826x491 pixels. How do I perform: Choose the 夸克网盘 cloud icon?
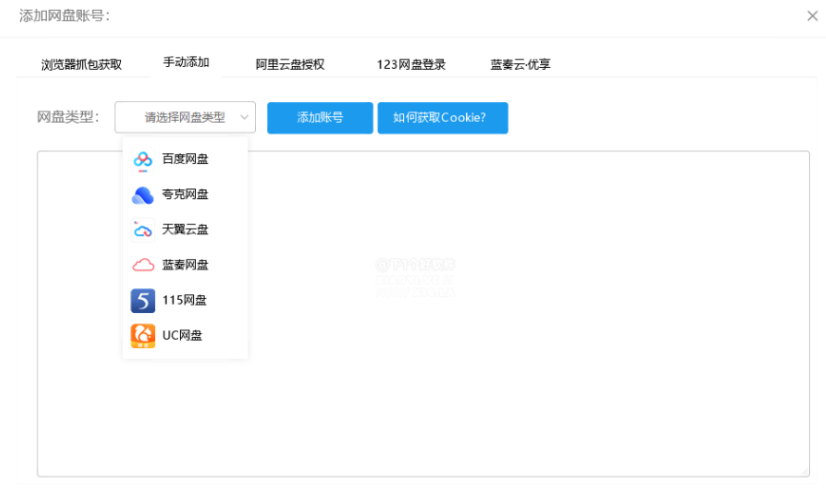(x=143, y=195)
